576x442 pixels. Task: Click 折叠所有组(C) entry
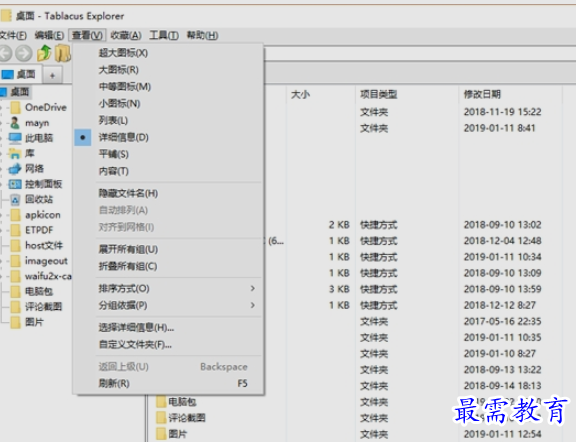tap(168, 266)
